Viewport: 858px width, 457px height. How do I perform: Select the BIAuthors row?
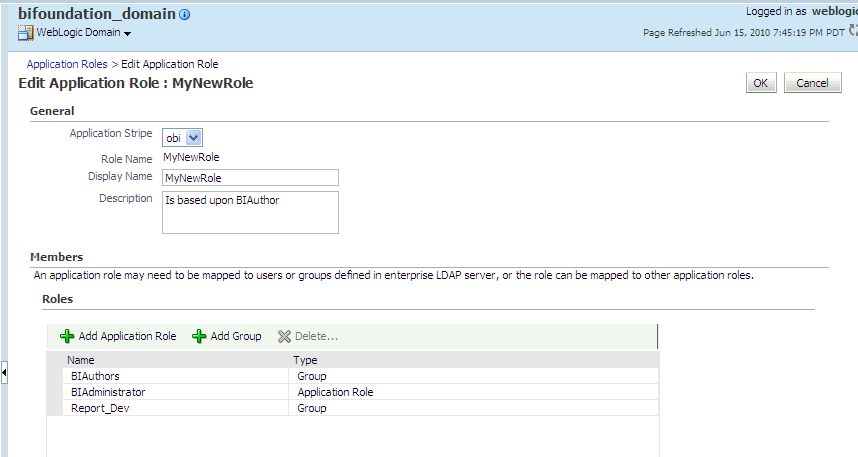coord(353,376)
